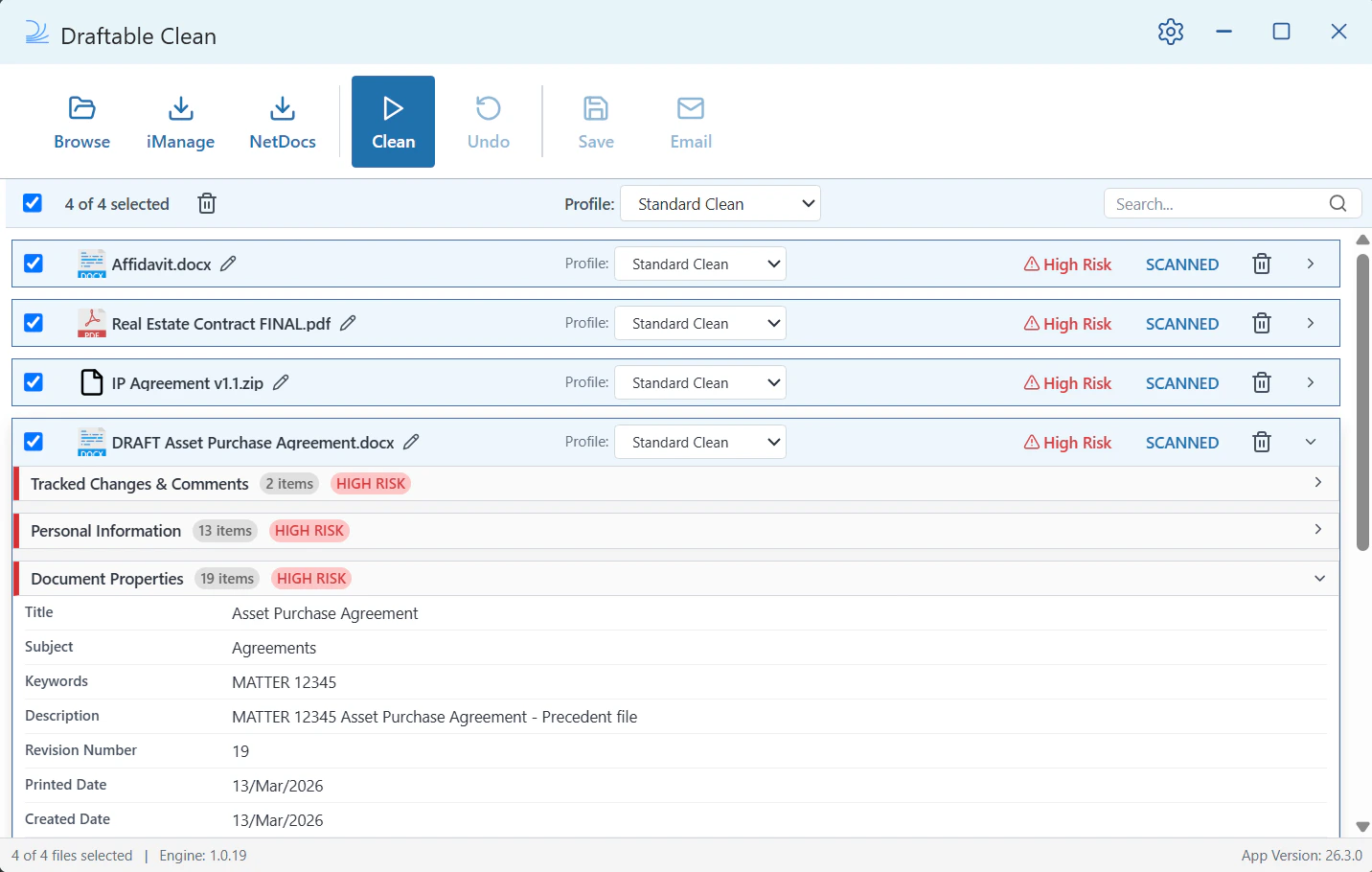The height and width of the screenshot is (872, 1372).
Task: Remove all selected files via the top trash icon
Action: click(207, 203)
